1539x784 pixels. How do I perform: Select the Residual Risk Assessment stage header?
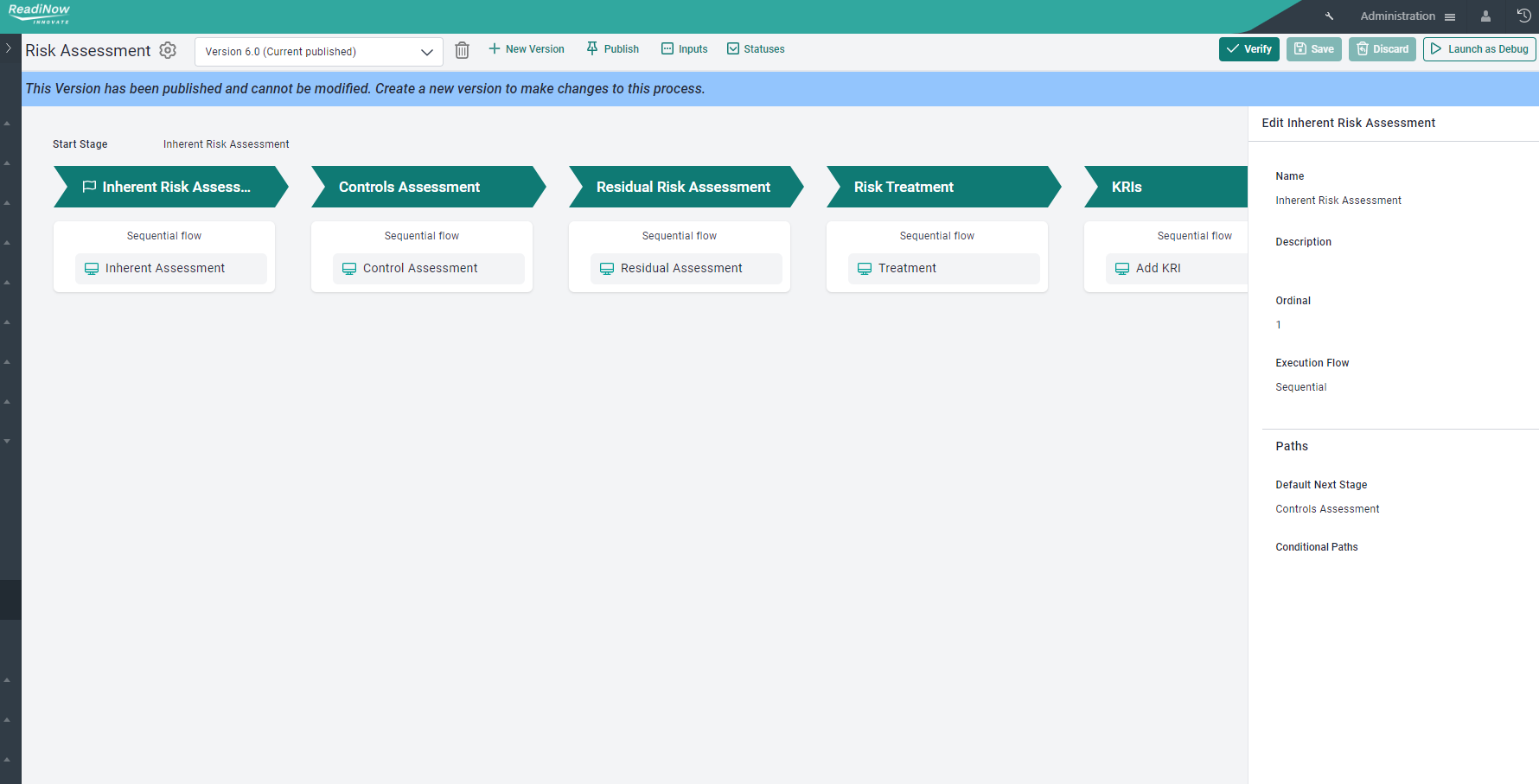[686, 187]
